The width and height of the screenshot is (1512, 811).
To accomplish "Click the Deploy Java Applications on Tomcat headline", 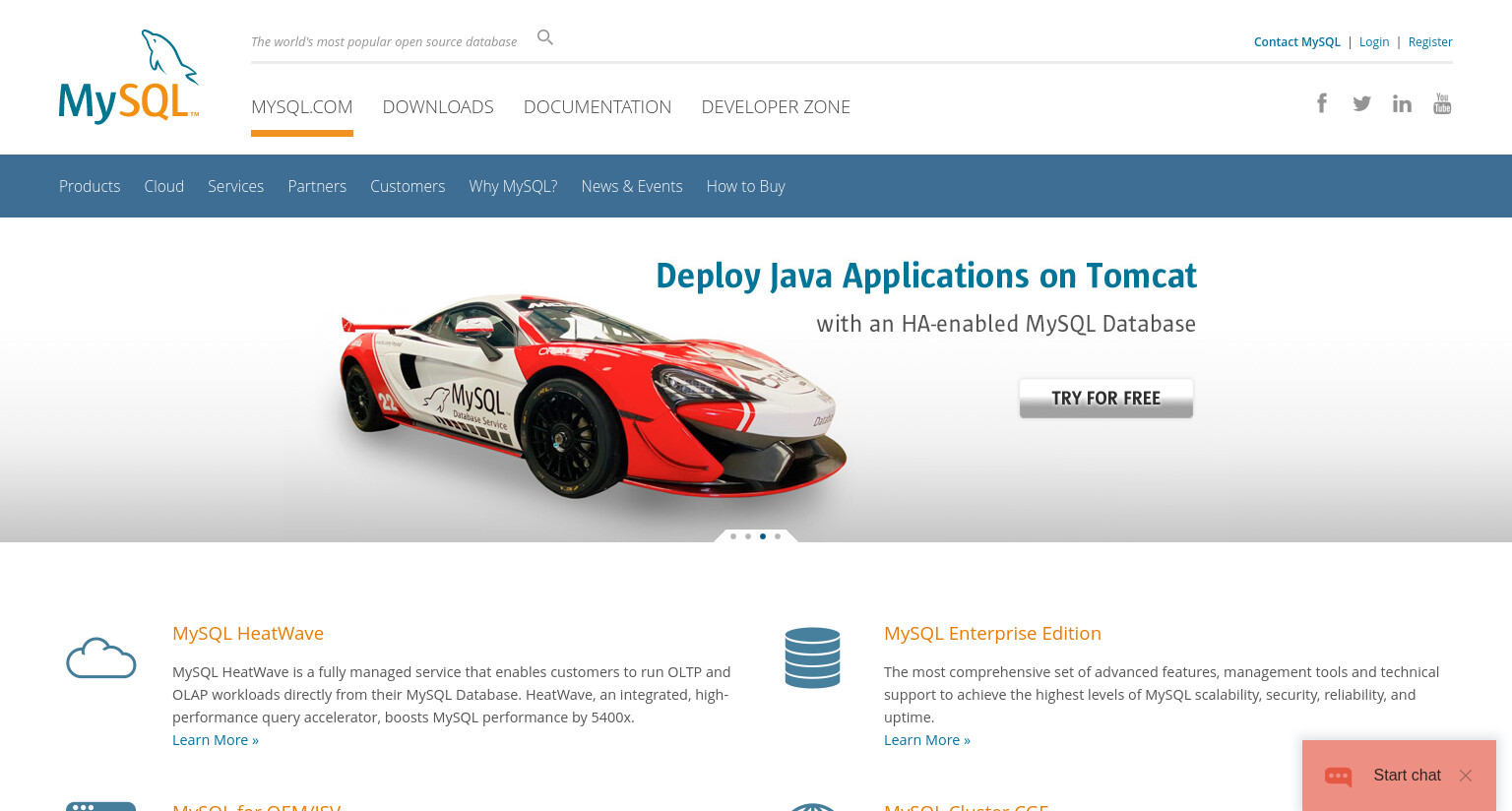I will point(926,276).
